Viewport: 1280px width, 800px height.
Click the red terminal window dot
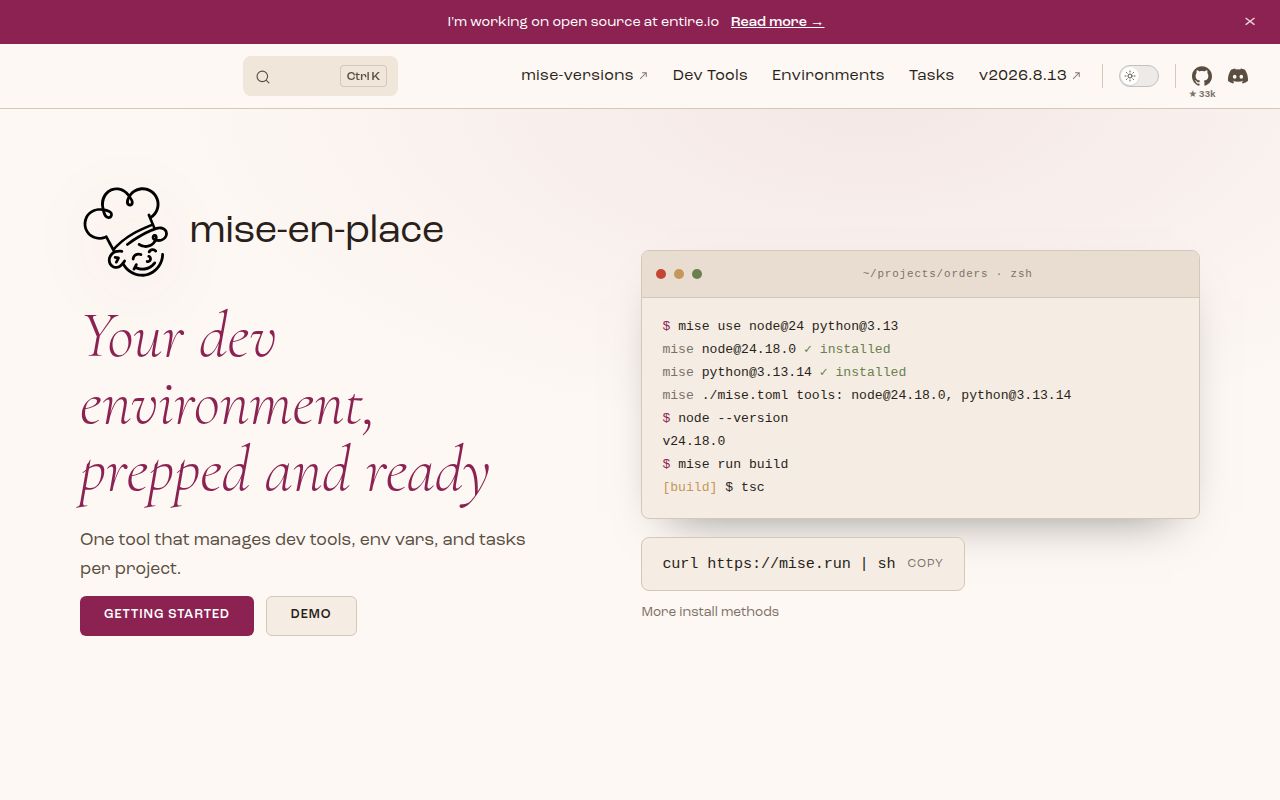click(661, 274)
